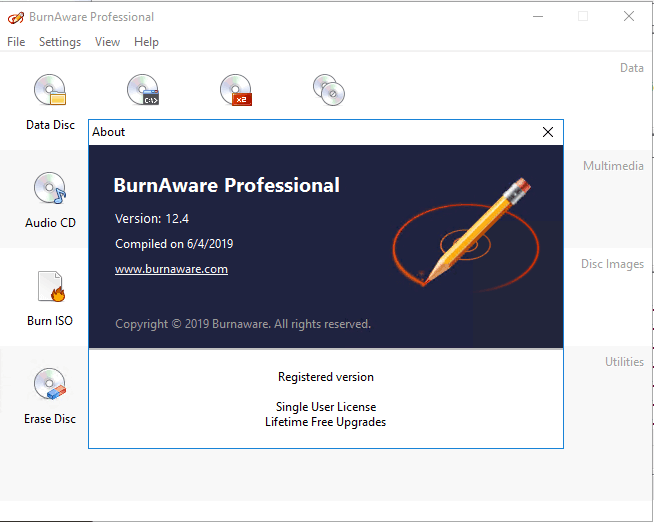This screenshot has height=522, width=654.
Task: Open the Help menu
Action: pyautogui.click(x=146, y=42)
